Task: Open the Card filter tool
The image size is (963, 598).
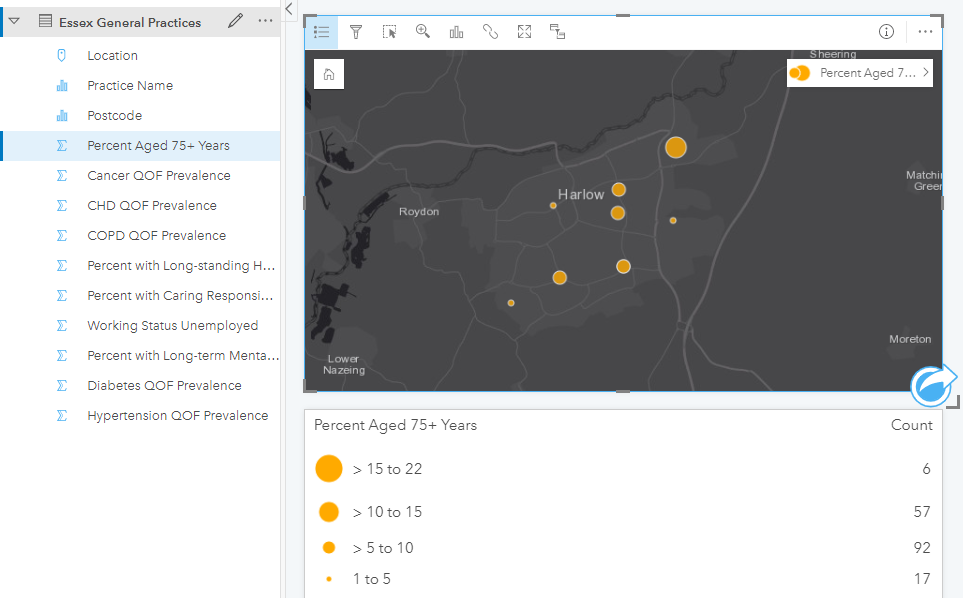Action: click(x=356, y=32)
